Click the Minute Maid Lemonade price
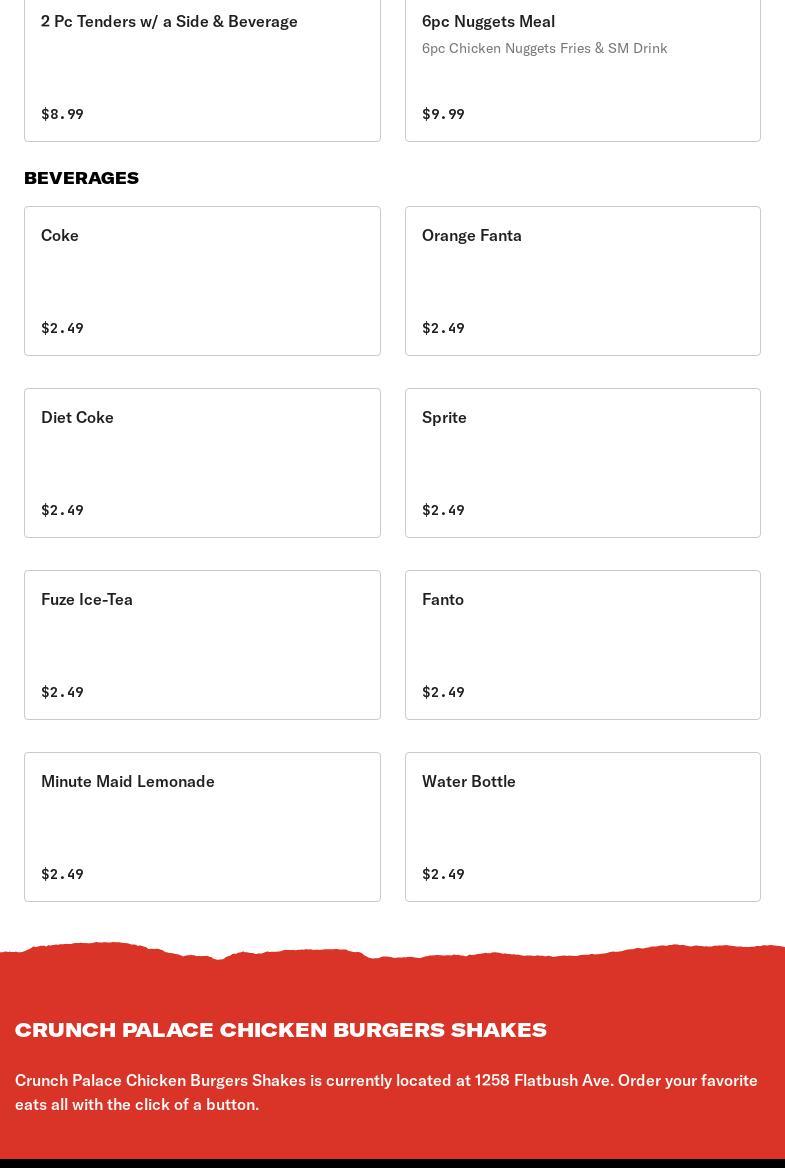 click(x=62, y=874)
